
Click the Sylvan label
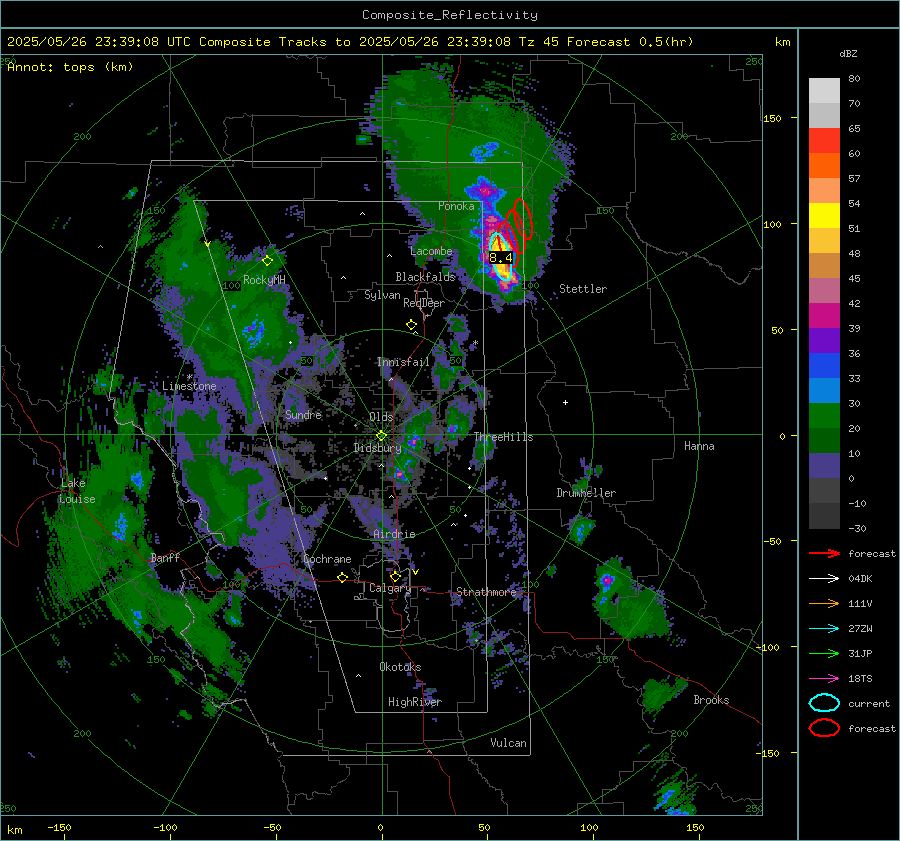[x=382, y=295]
